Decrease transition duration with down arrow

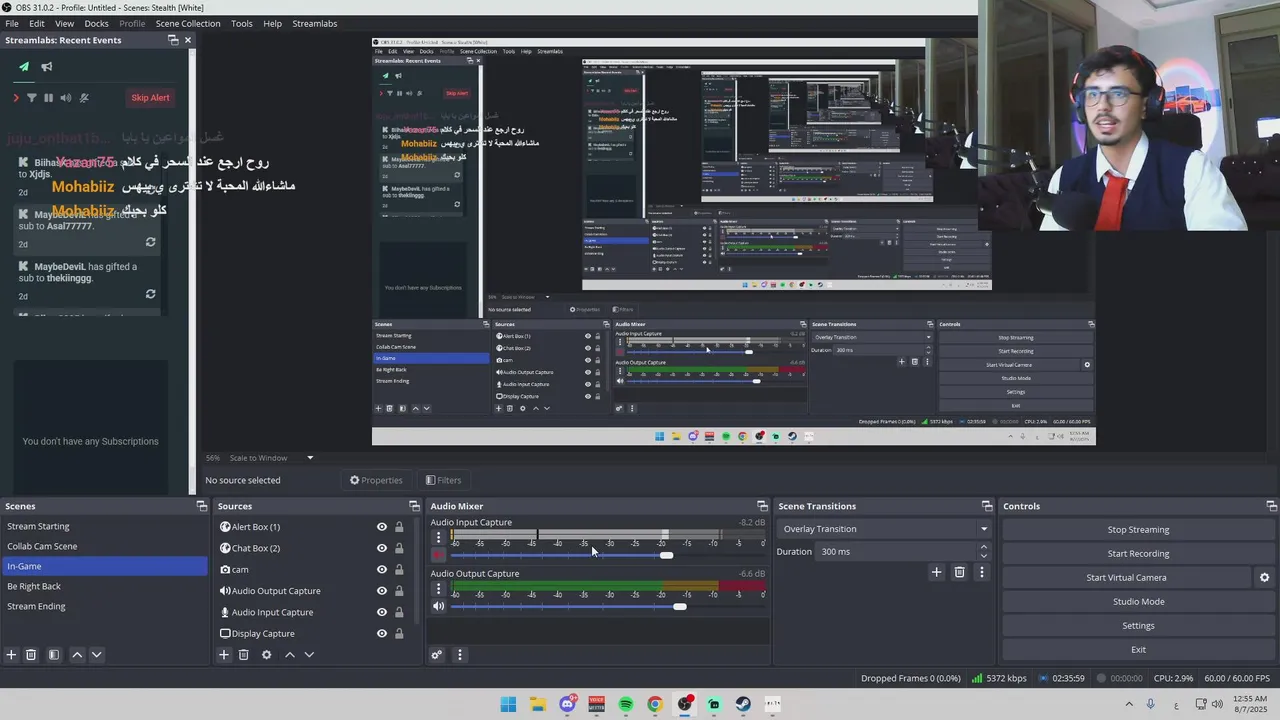click(984, 556)
